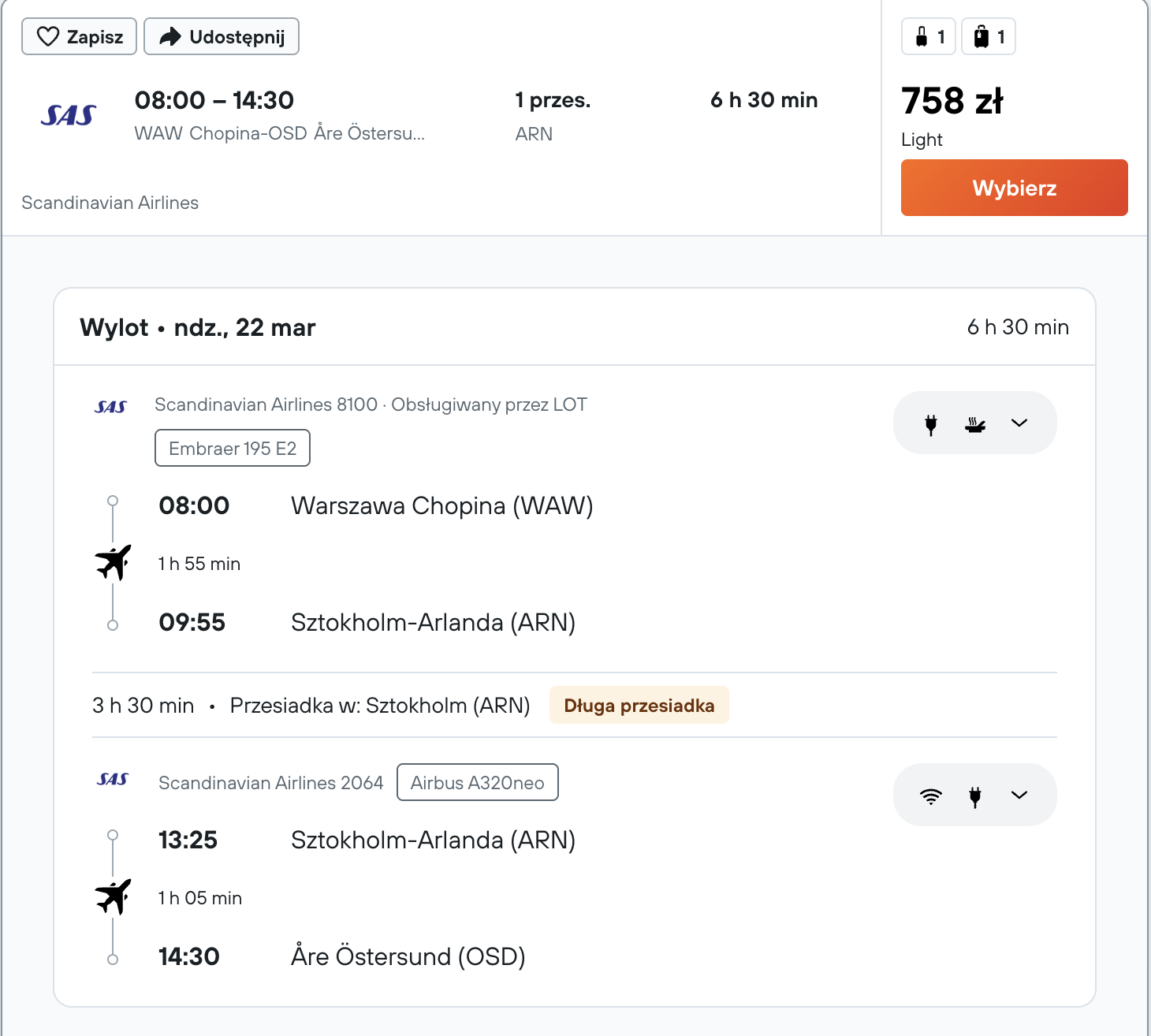The image size is (1151, 1036).
Task: Click the airplane icon on the Warszawa–Sztokholm leg
Action: point(114,563)
